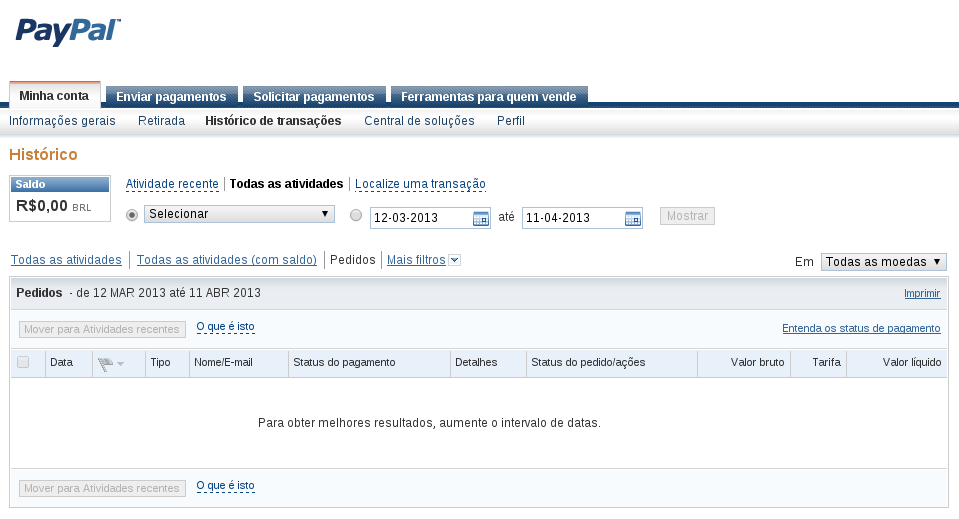Open the Selecionar dropdown
Image resolution: width=959 pixels, height=519 pixels.
239,214
